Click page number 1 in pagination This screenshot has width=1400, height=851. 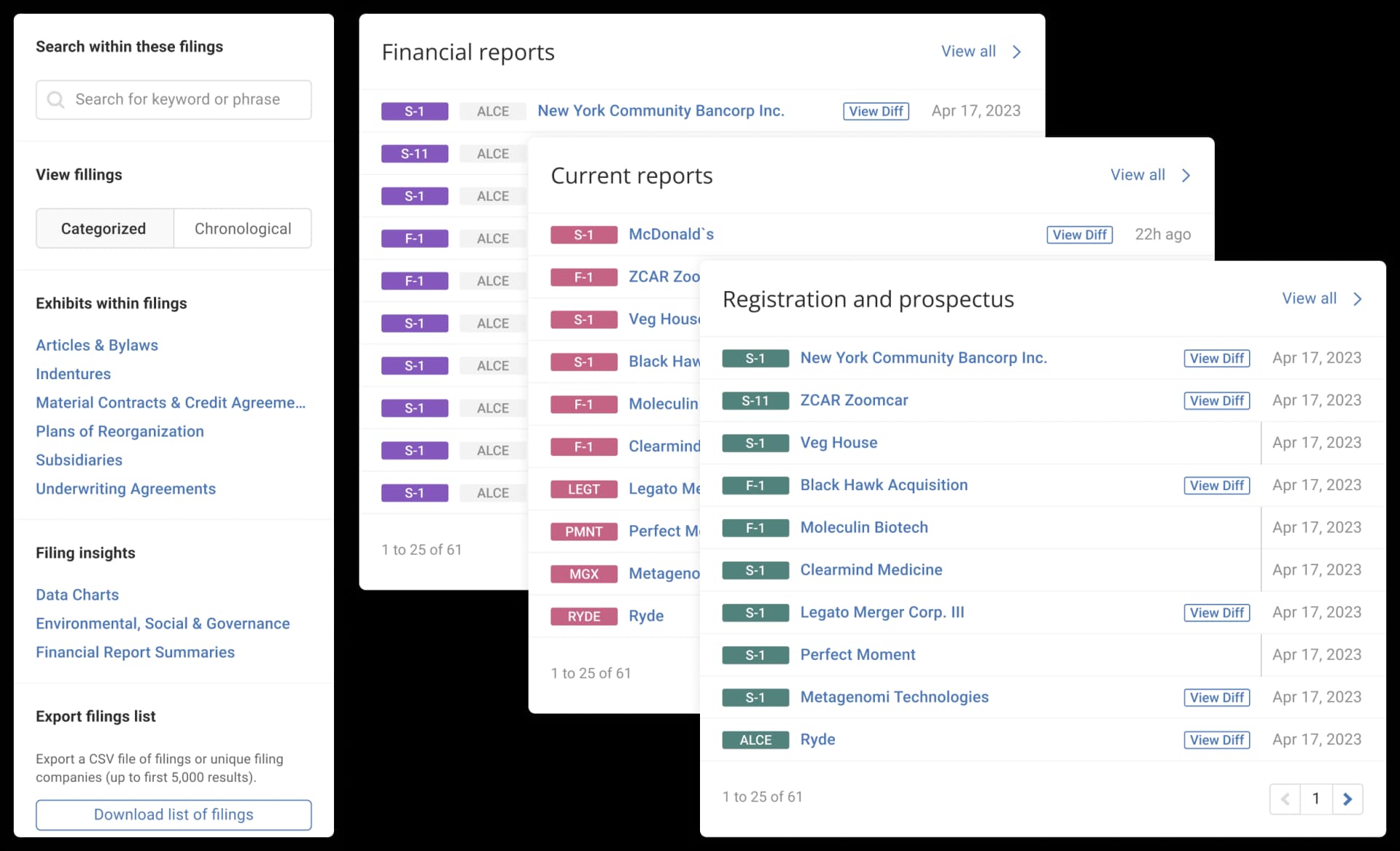click(1316, 799)
